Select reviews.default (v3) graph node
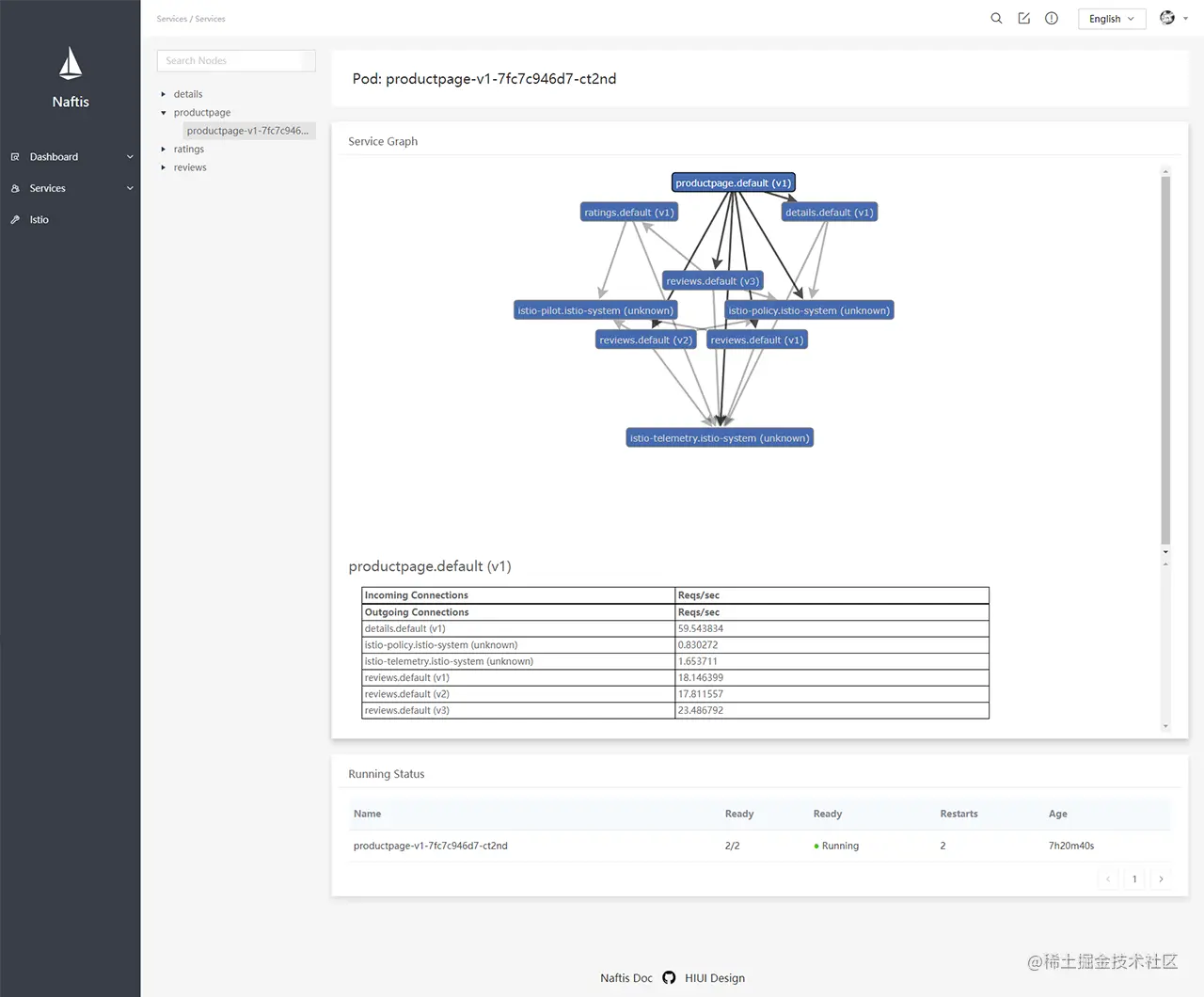The image size is (1204, 997). point(713,281)
